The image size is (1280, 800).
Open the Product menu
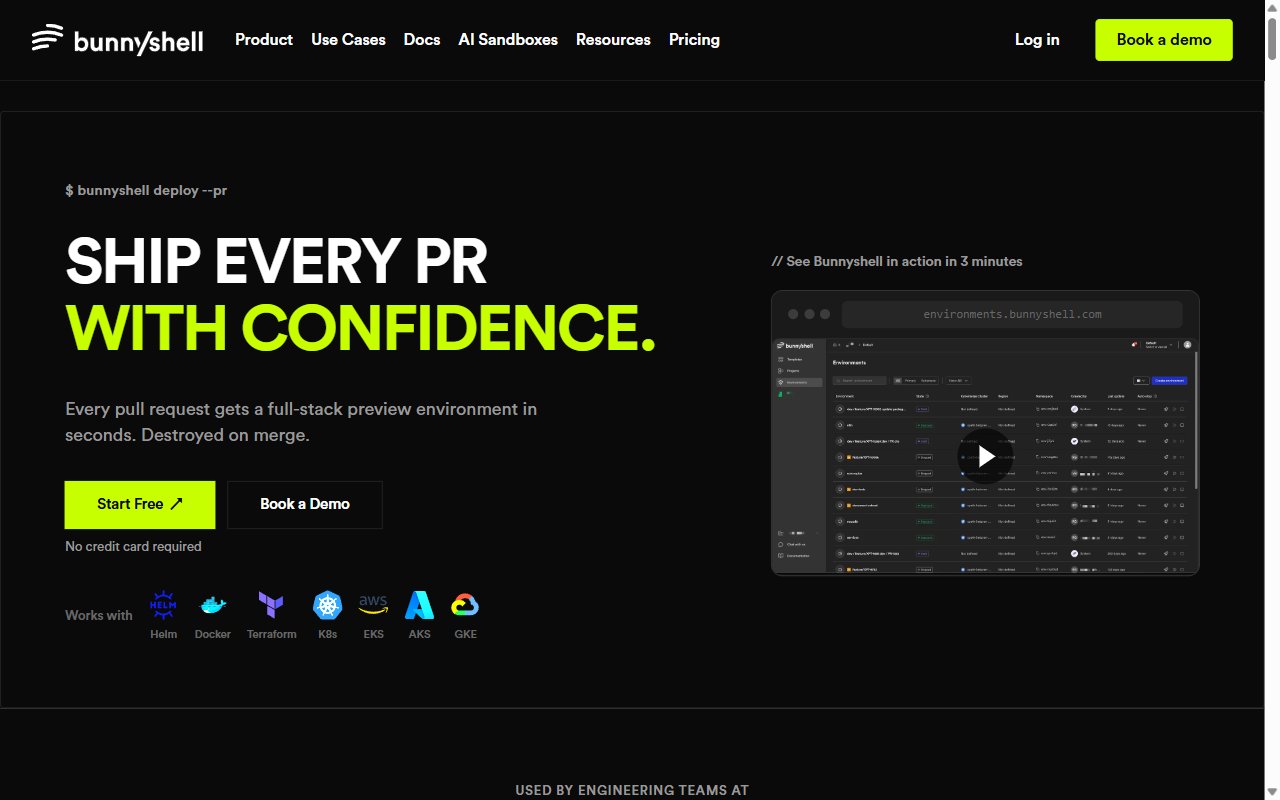[x=264, y=40]
